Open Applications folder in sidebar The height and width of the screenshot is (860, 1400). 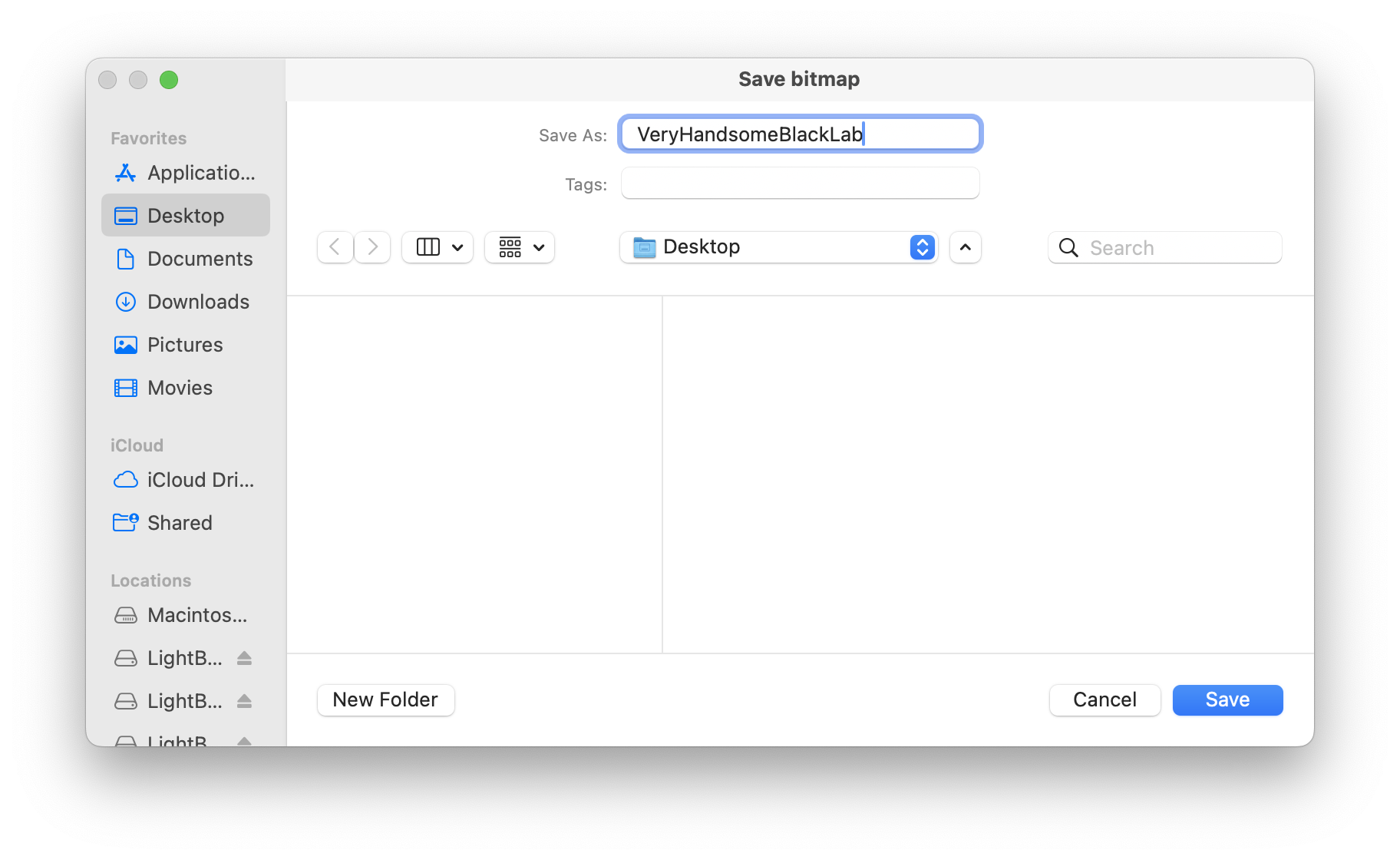point(185,173)
